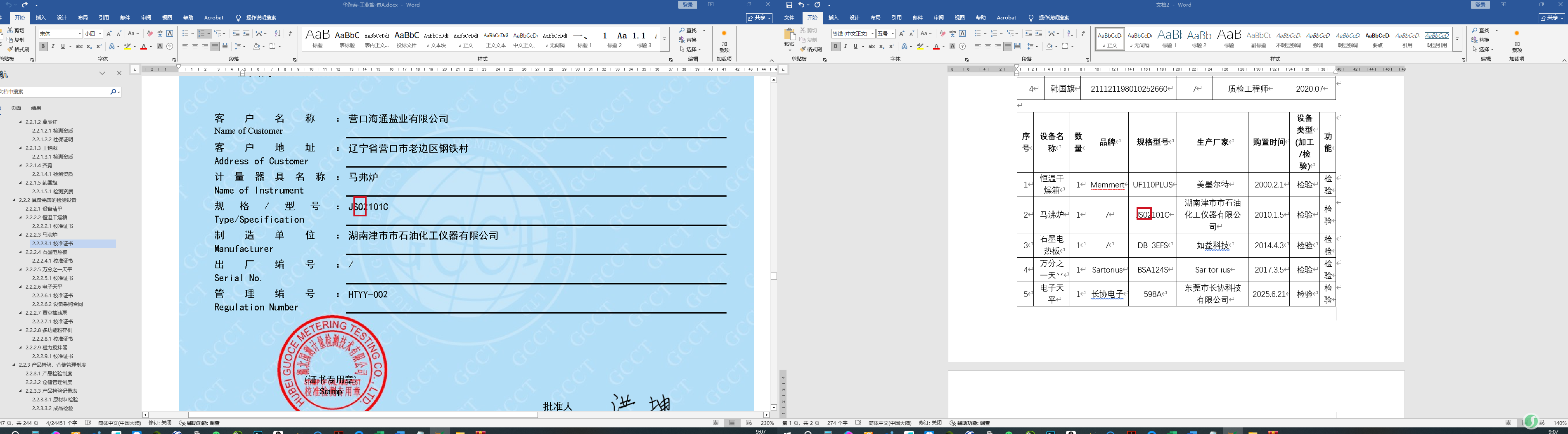This screenshot has height=434, width=1568.
Task: Open the font size dropdown 五号 in right window
Action: (x=893, y=33)
